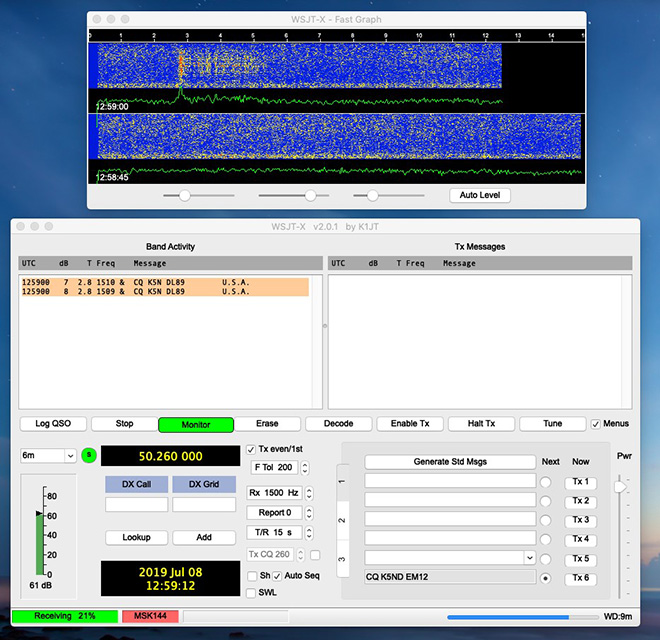
Task: Click the CQ K5ND EM12 message field
Action: coord(450,577)
